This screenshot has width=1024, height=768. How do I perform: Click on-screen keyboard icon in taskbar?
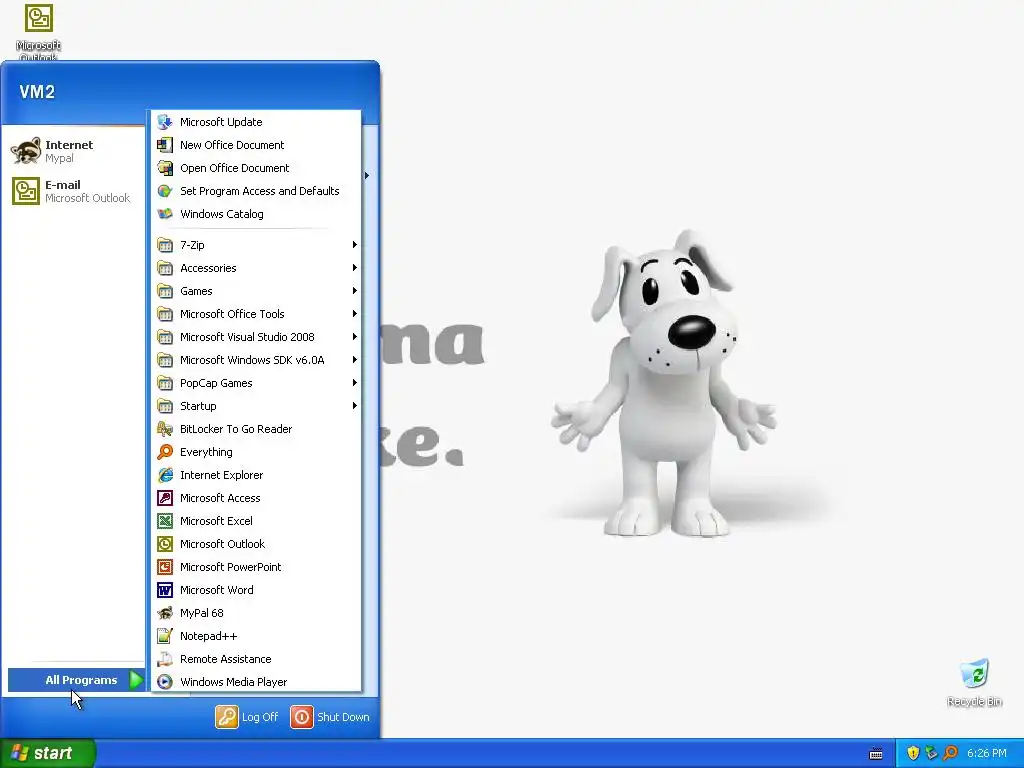[876, 754]
